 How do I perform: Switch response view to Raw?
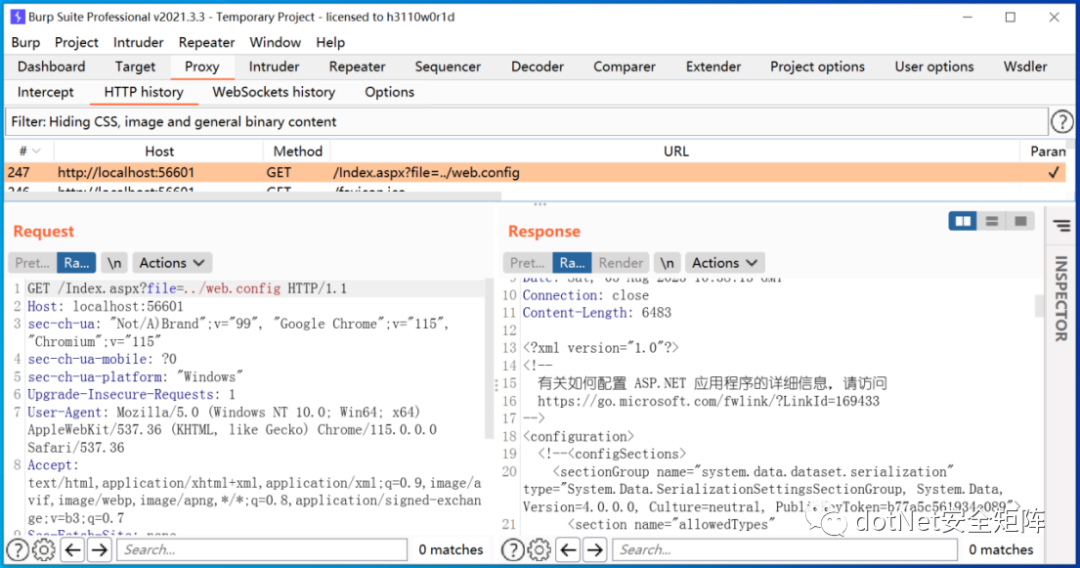572,263
